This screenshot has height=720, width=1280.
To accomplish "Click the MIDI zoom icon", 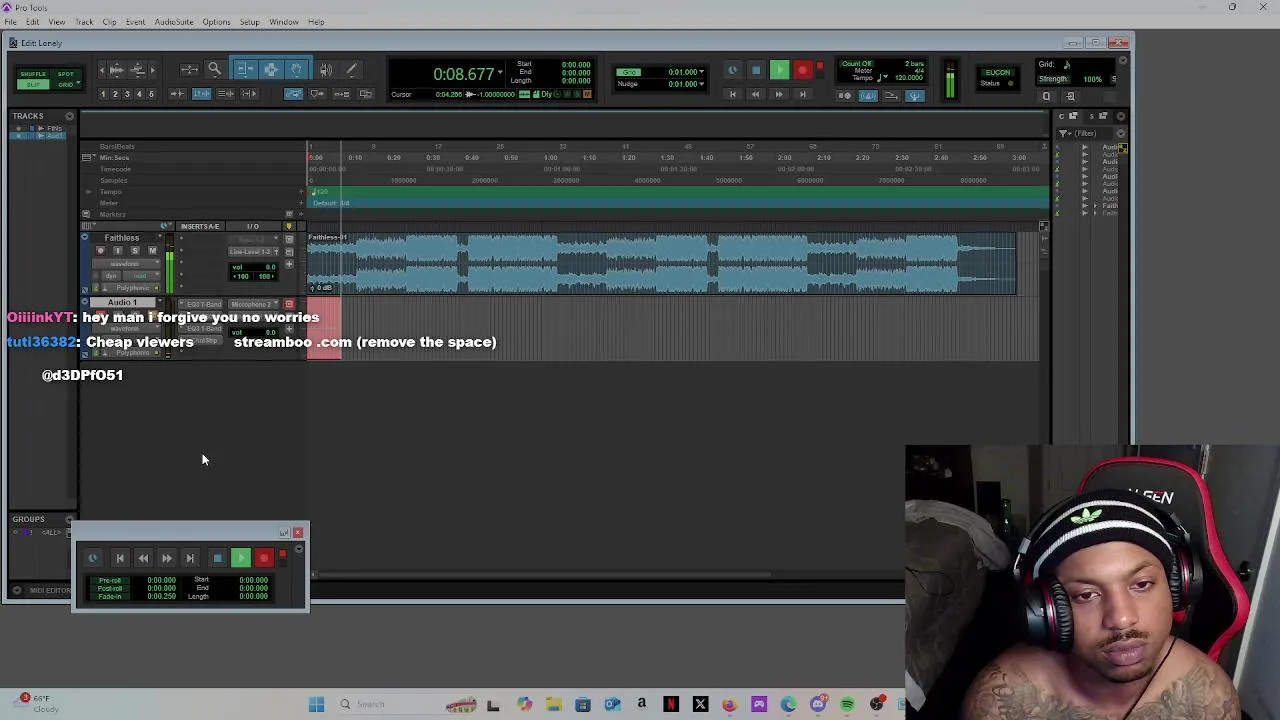I will (x=137, y=70).
